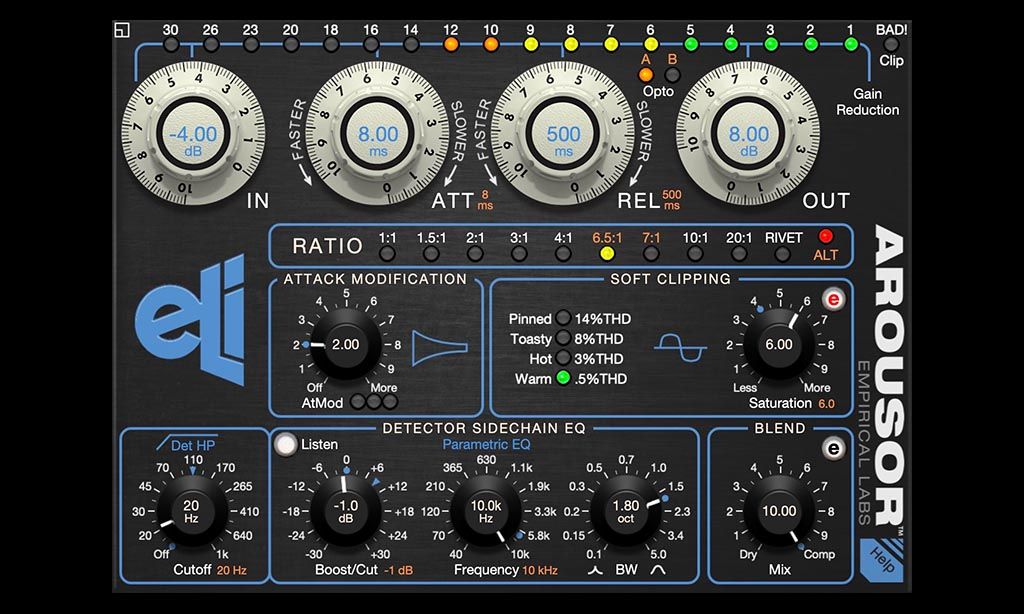Select the 3:1 ratio
This screenshot has height=614, width=1024.
519,253
